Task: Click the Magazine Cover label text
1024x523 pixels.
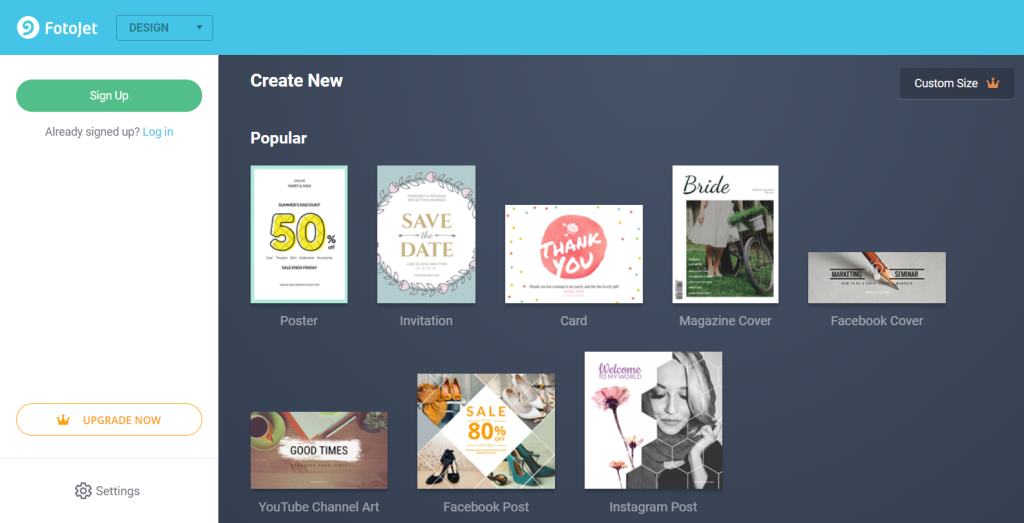Action: 725,321
